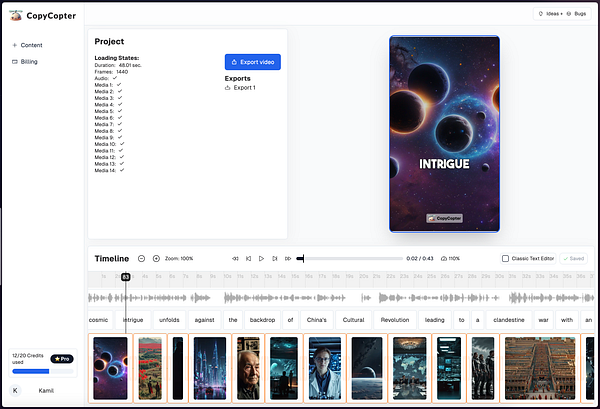The height and width of the screenshot is (409, 600).
Task: Click the playback progress slider
Action: [x=350, y=258]
